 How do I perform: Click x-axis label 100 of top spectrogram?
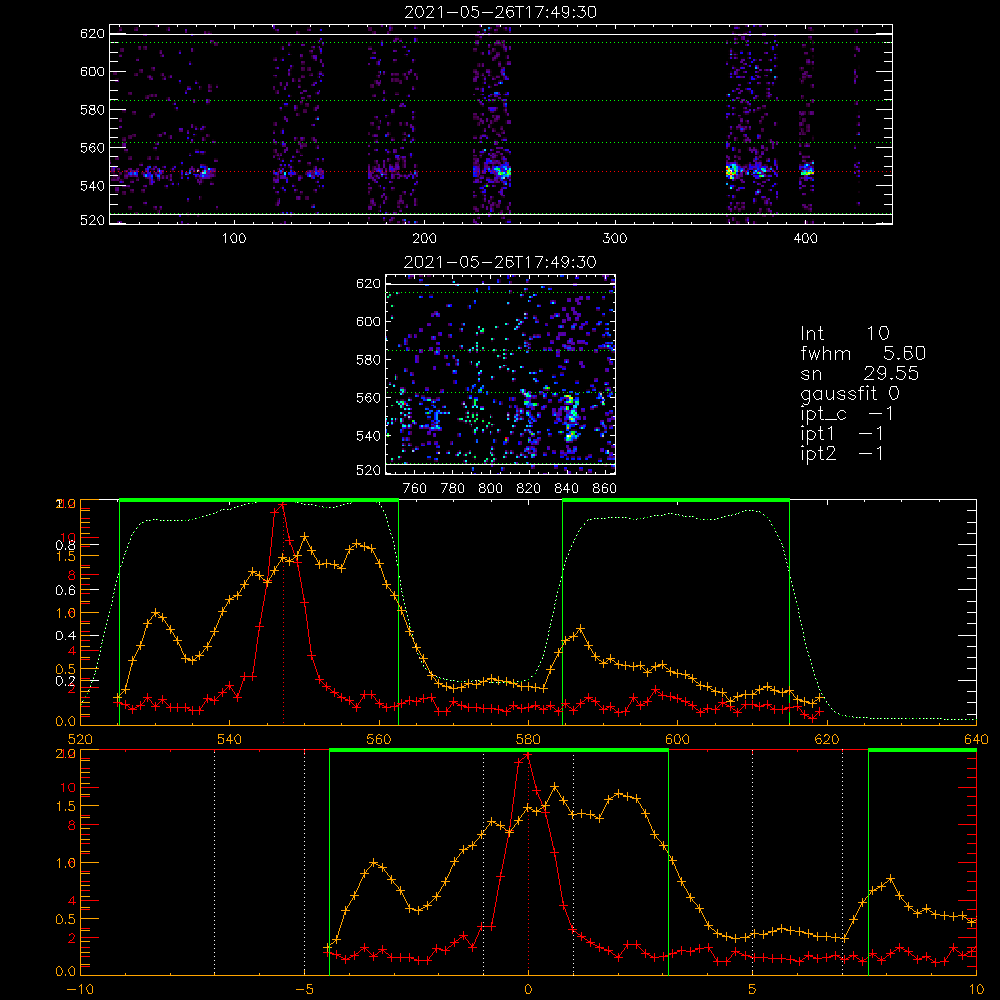click(x=234, y=239)
